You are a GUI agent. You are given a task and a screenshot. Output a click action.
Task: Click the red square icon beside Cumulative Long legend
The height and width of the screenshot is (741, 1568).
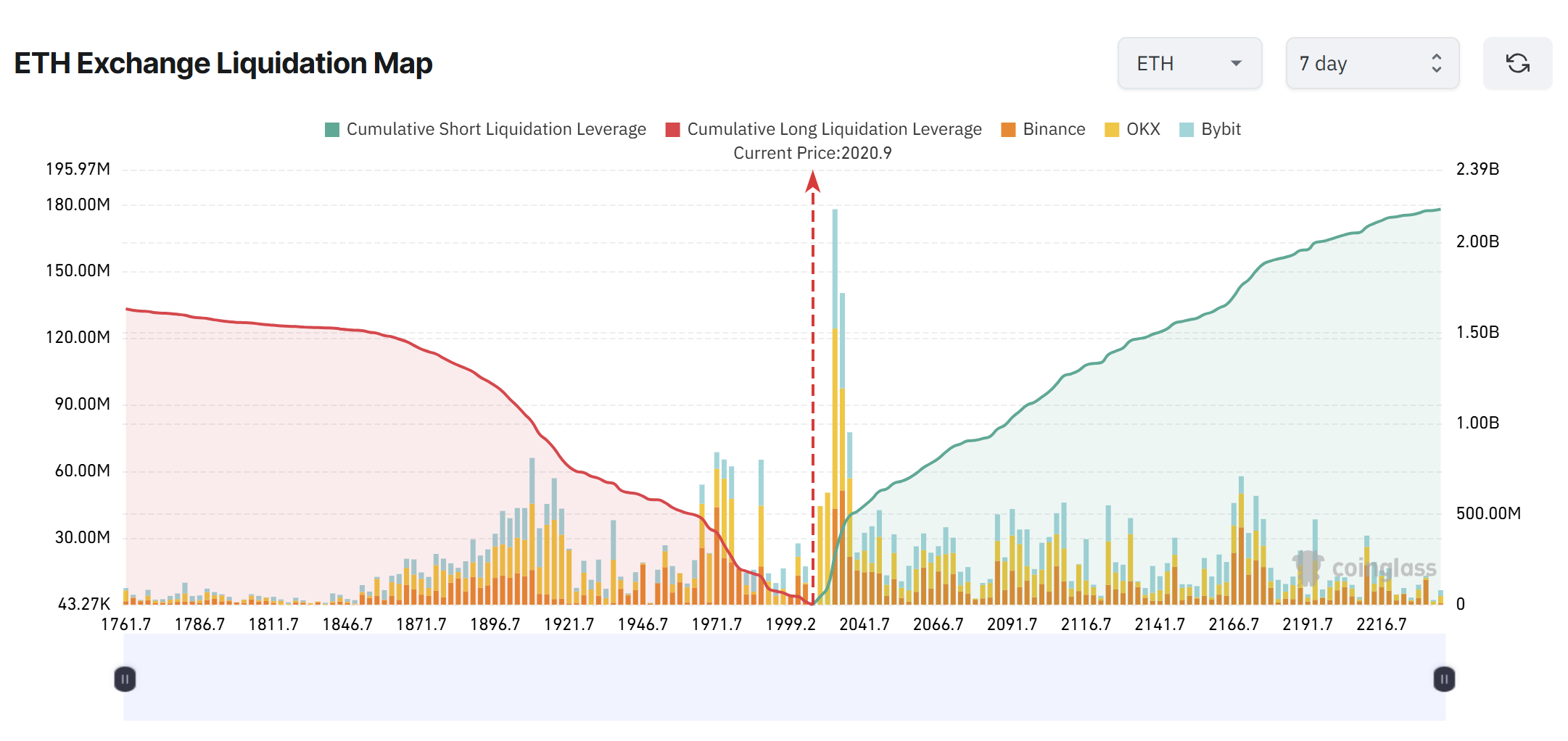pos(672,128)
